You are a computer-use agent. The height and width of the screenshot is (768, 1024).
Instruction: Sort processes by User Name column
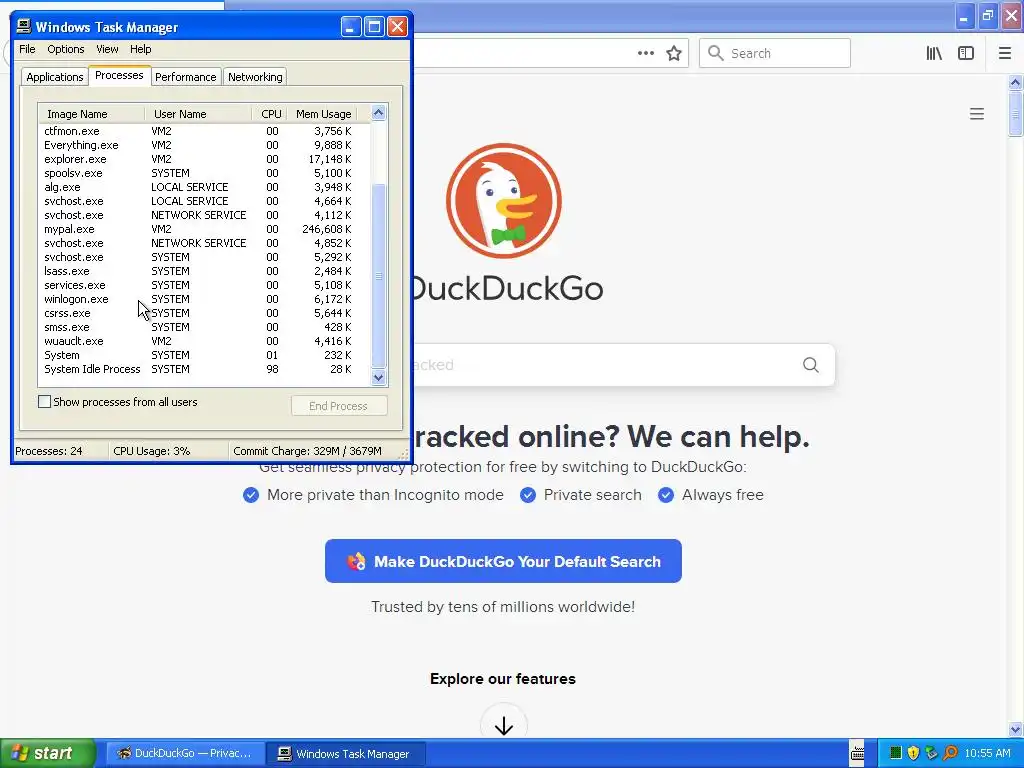tap(198, 114)
